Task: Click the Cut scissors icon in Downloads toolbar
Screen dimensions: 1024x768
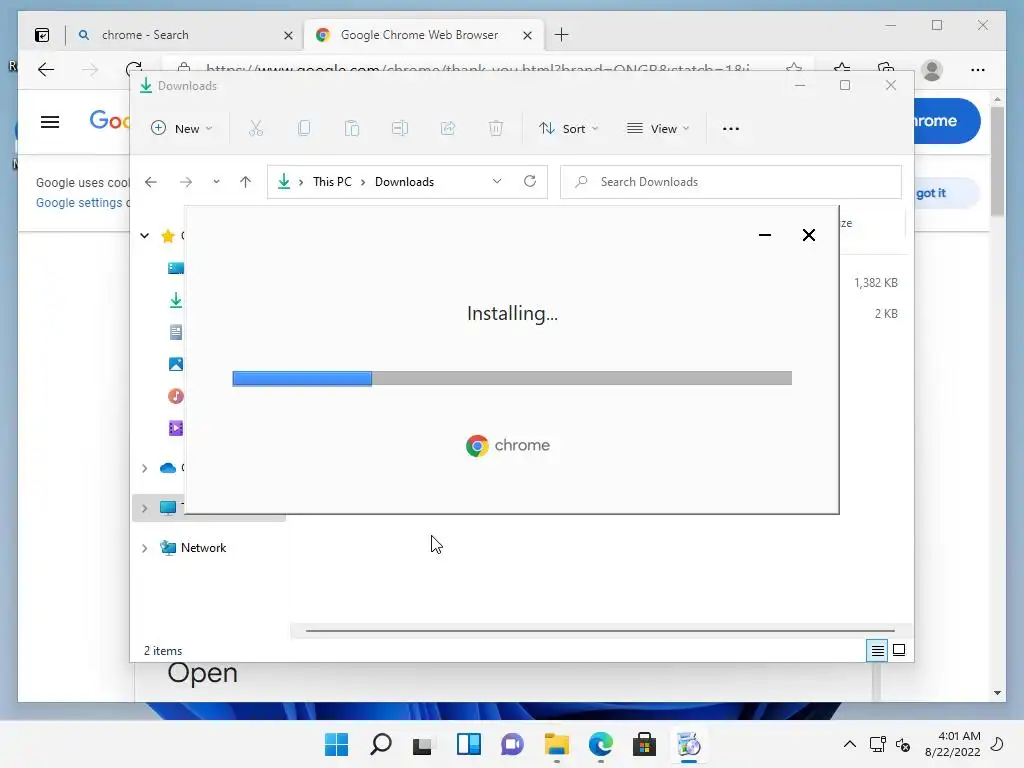Action: click(256, 128)
